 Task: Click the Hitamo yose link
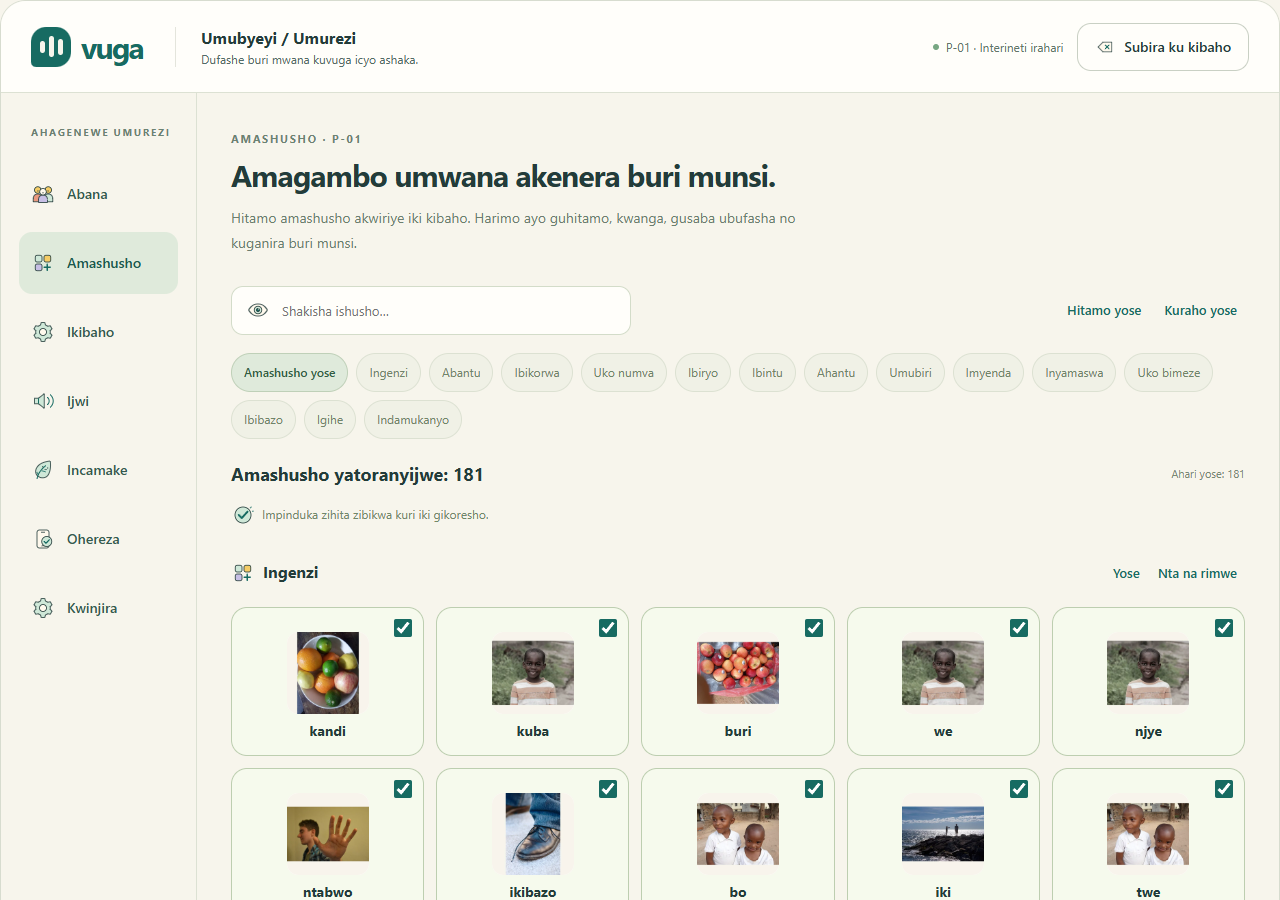point(1104,311)
